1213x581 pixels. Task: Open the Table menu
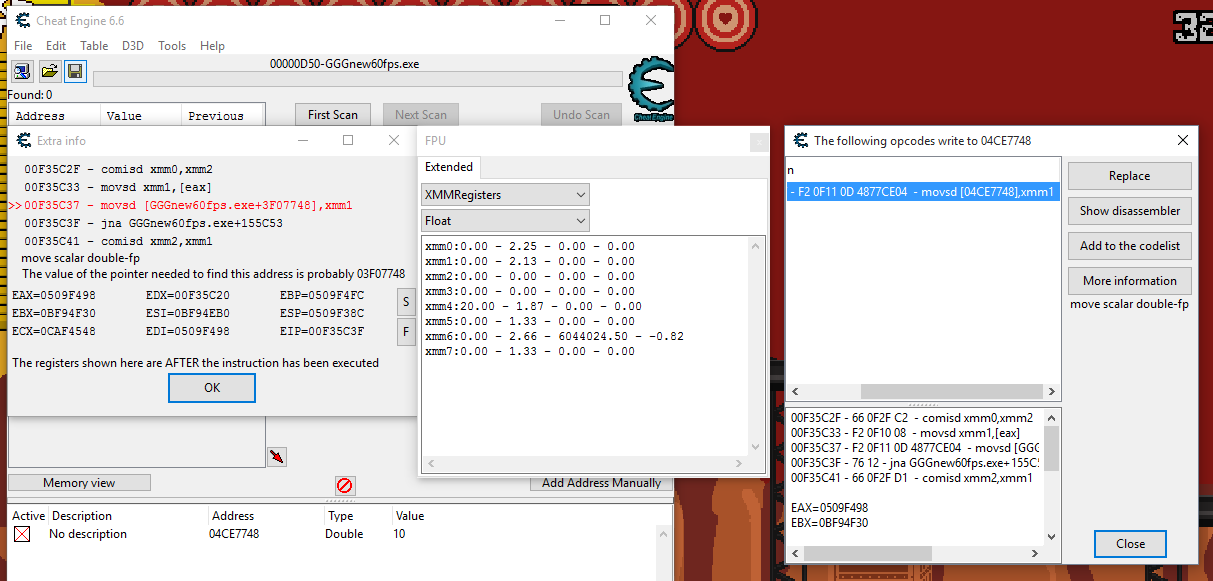pyautogui.click(x=94, y=45)
